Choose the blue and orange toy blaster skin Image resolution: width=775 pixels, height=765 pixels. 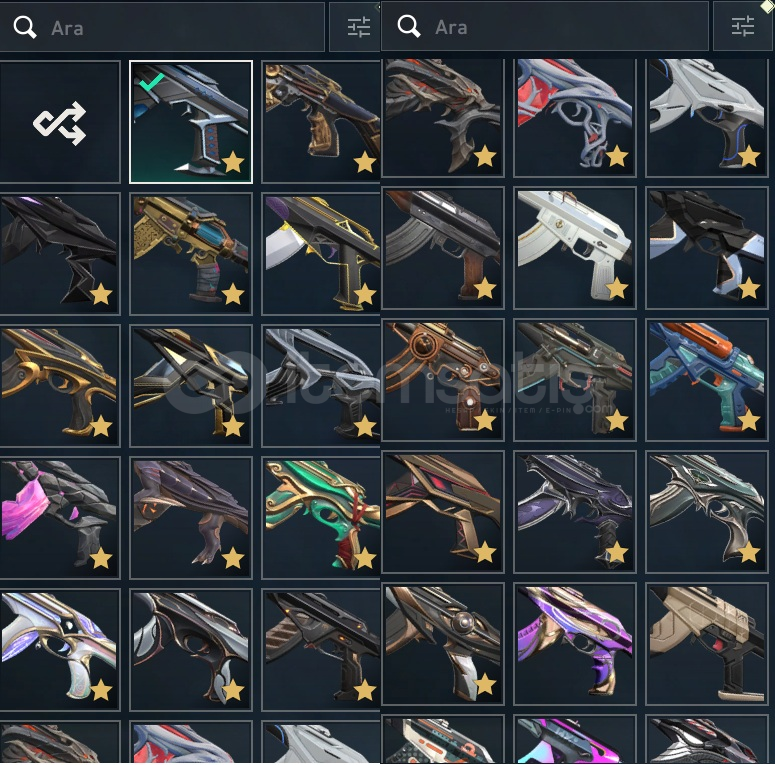pyautogui.click(x=707, y=380)
